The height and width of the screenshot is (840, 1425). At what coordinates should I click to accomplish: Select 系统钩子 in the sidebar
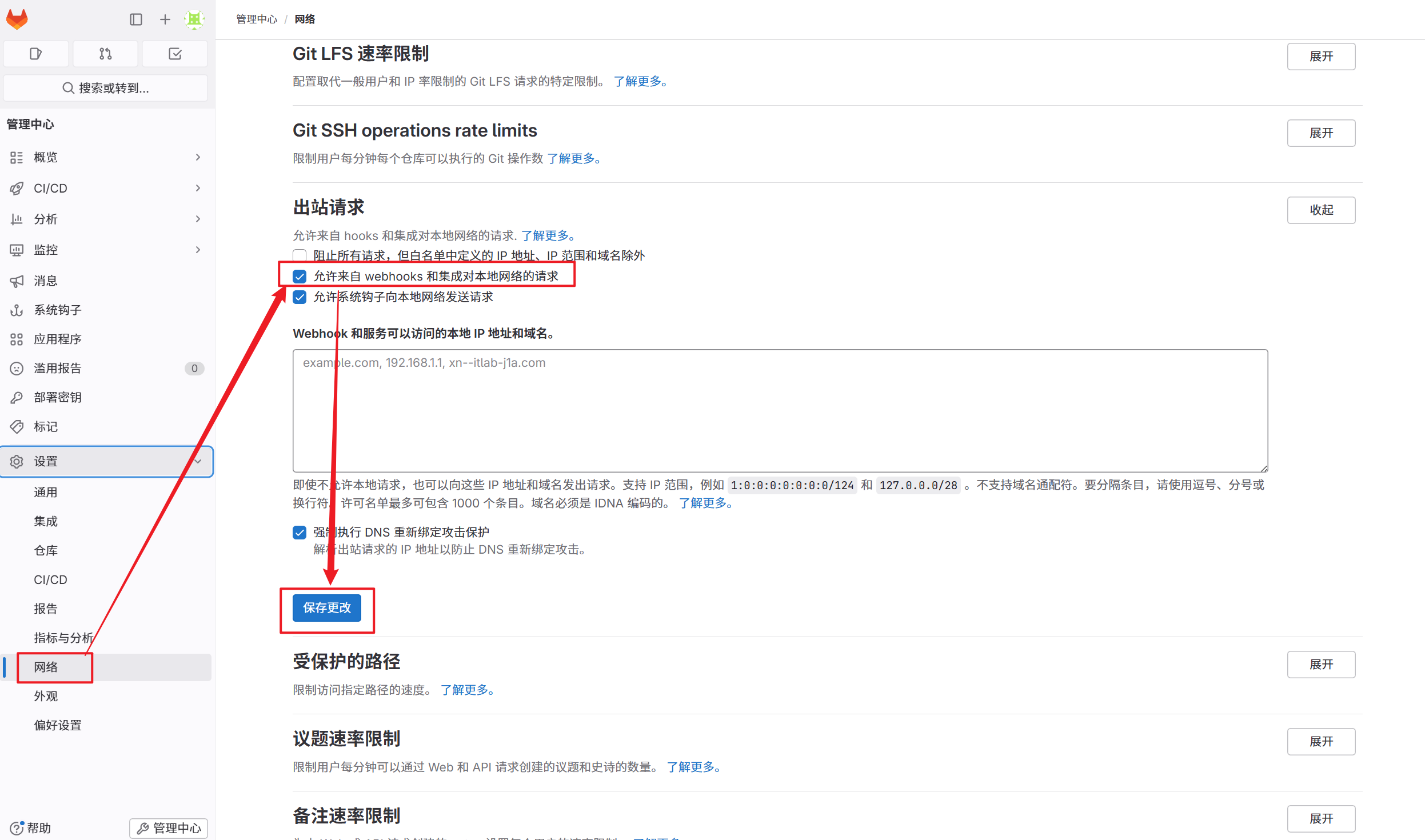57,310
